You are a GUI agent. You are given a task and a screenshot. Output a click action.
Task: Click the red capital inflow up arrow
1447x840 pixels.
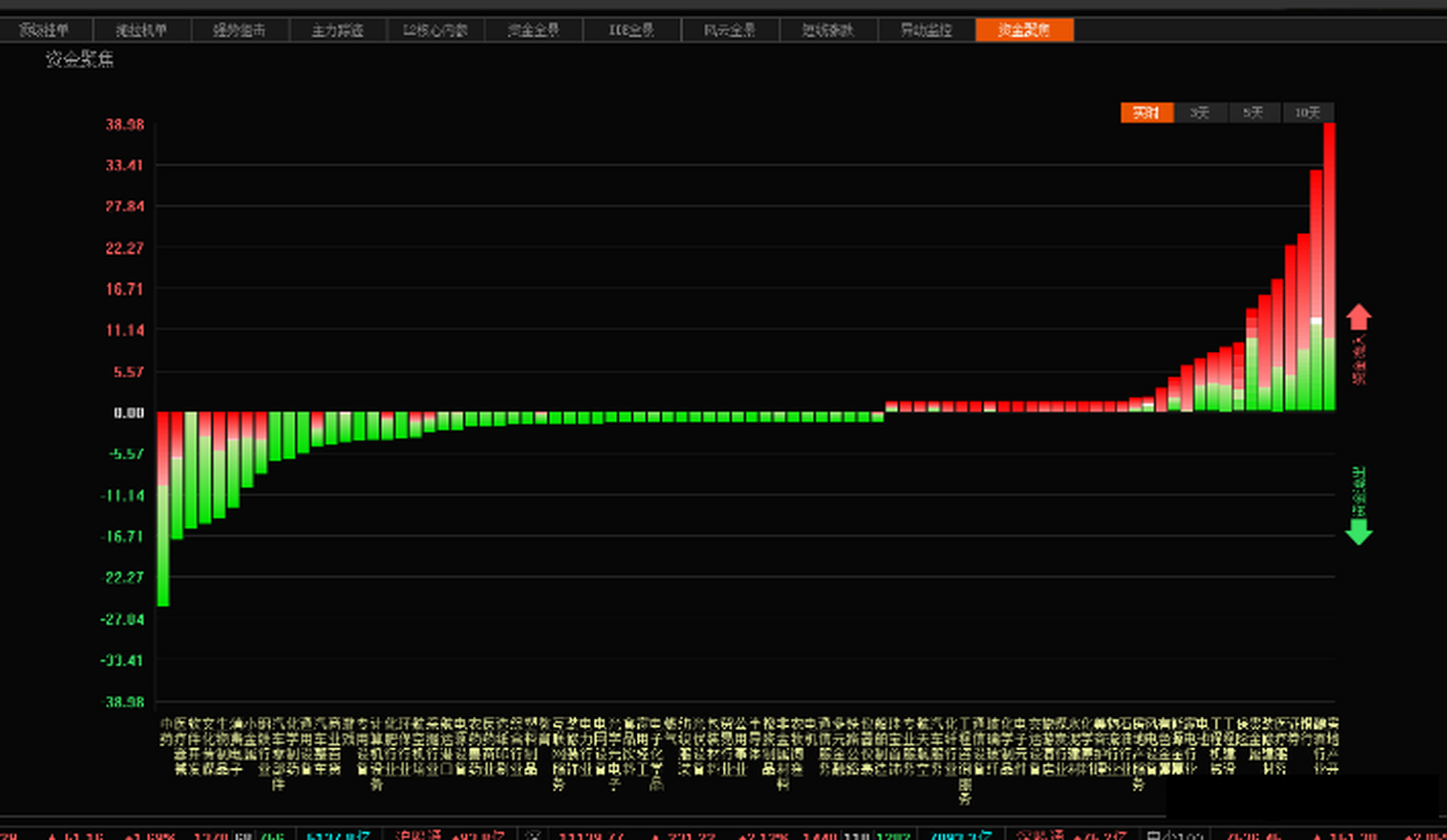(1358, 317)
